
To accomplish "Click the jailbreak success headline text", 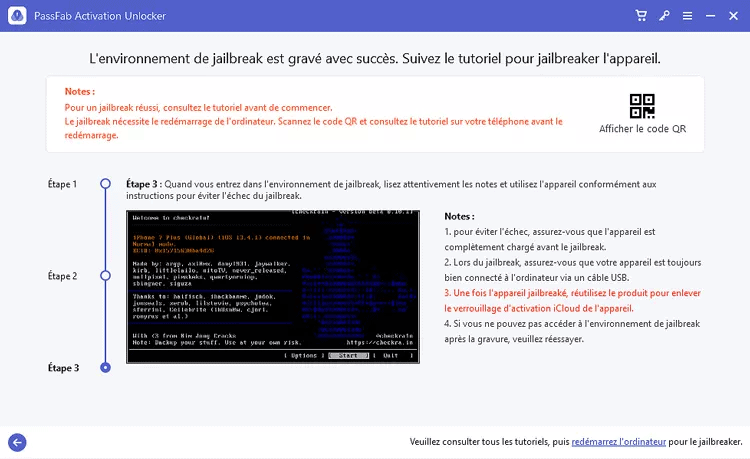I will 375,58.
